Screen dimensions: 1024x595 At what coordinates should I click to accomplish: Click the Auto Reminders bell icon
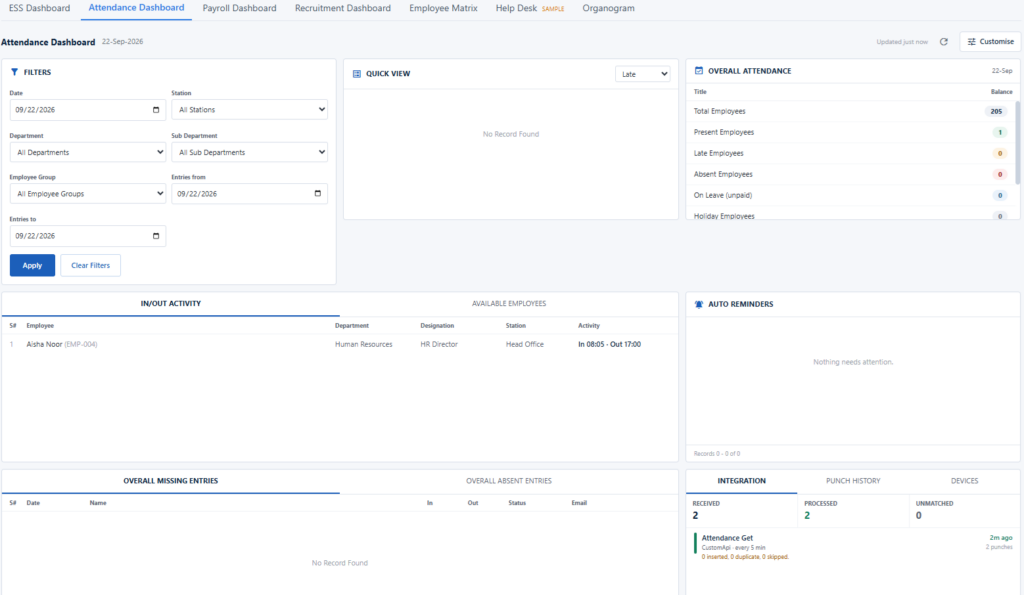pyautogui.click(x=699, y=304)
